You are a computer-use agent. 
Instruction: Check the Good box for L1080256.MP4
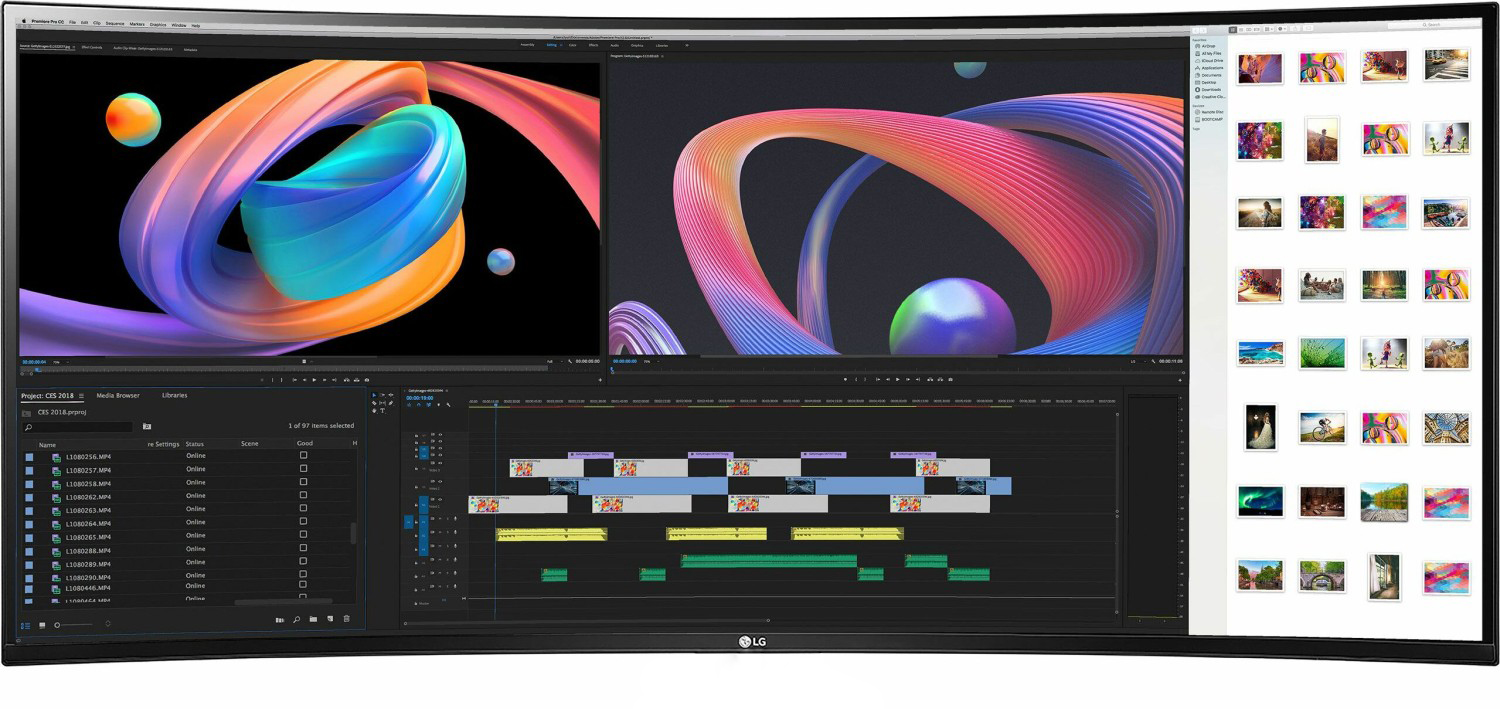(x=304, y=455)
